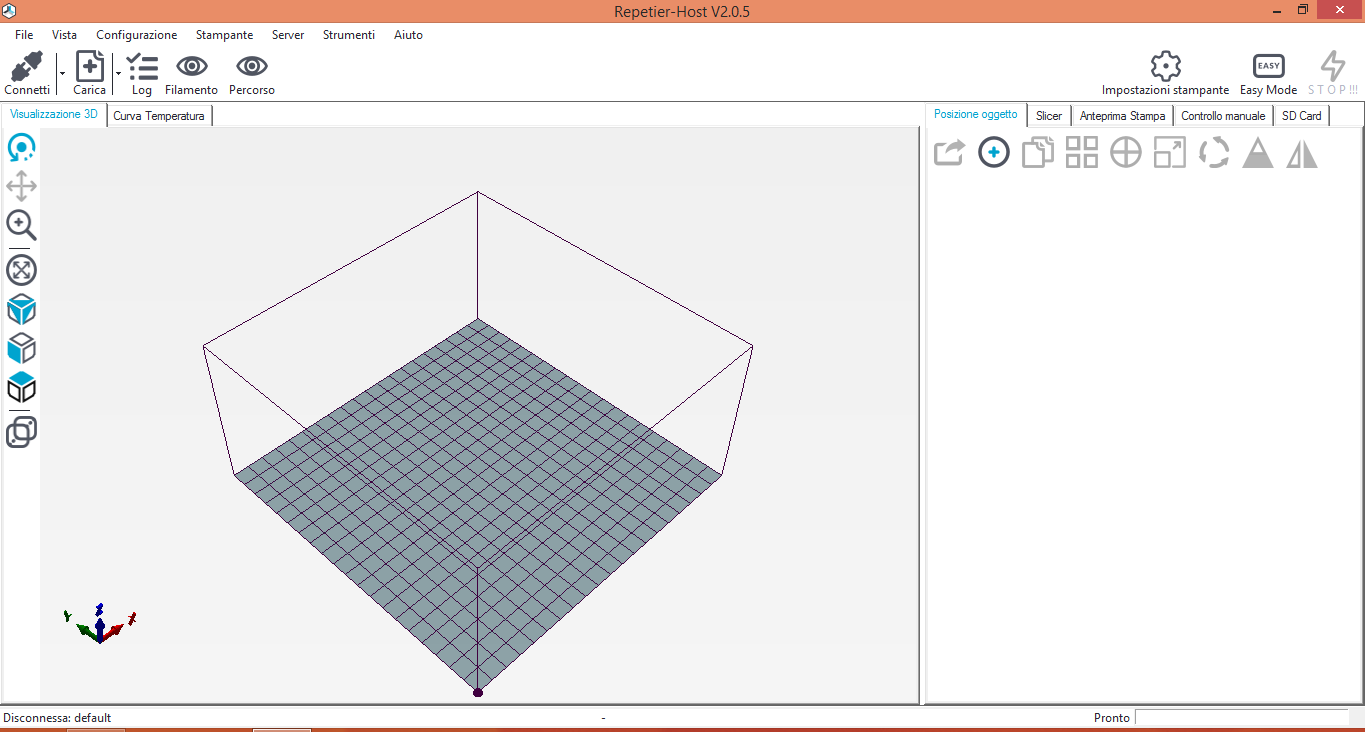Select the move viewpoint arrows tool
1365x732 pixels.
coord(21,186)
